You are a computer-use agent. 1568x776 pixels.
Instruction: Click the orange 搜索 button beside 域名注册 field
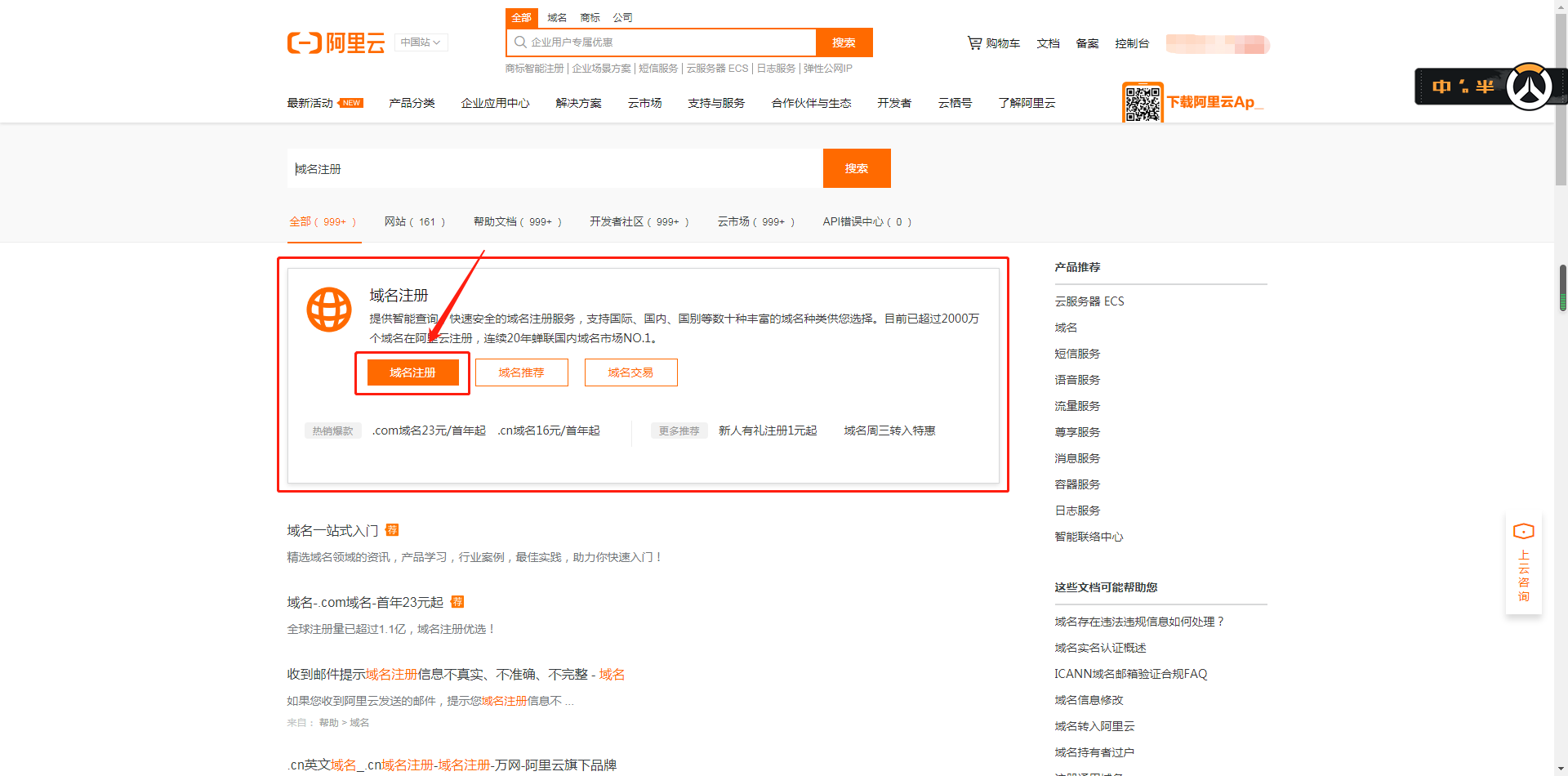tap(857, 168)
